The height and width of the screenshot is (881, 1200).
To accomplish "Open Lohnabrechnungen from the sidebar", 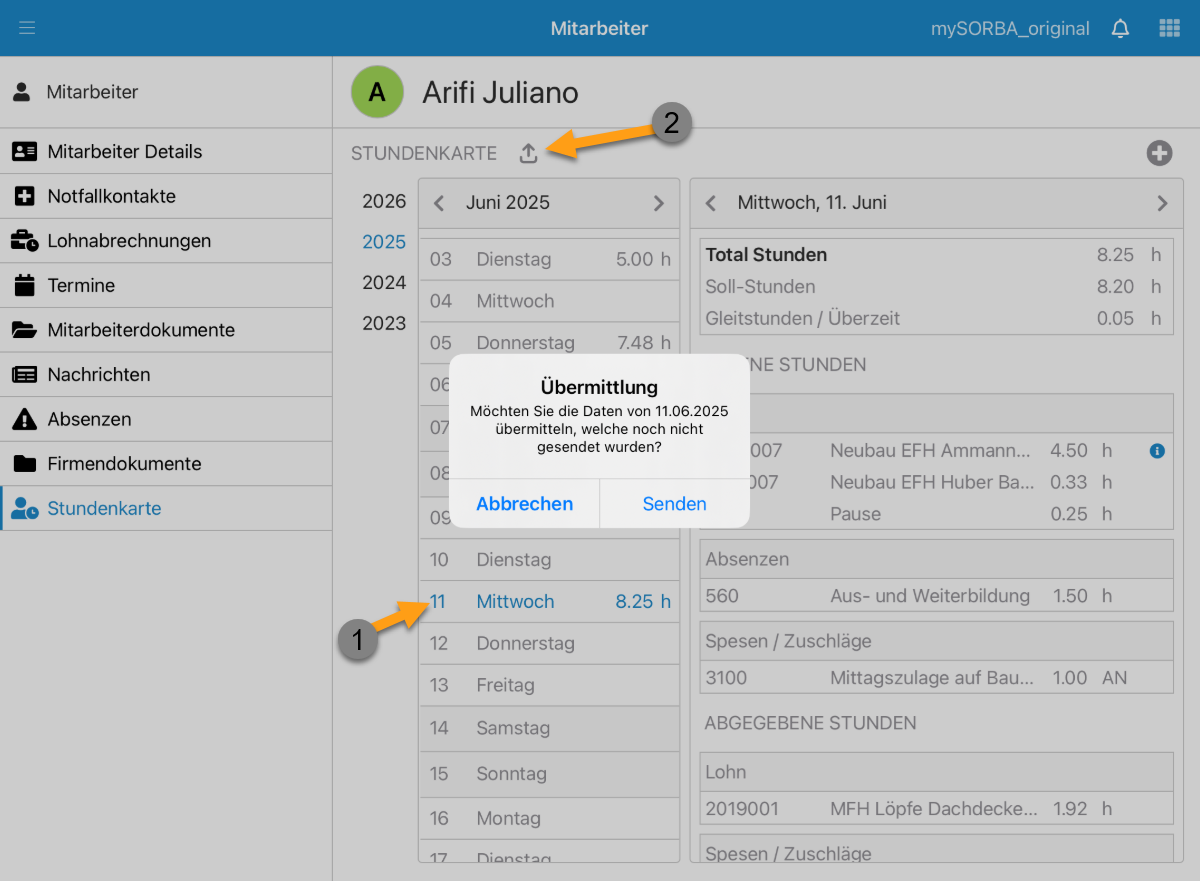I will pyautogui.click(x=129, y=241).
